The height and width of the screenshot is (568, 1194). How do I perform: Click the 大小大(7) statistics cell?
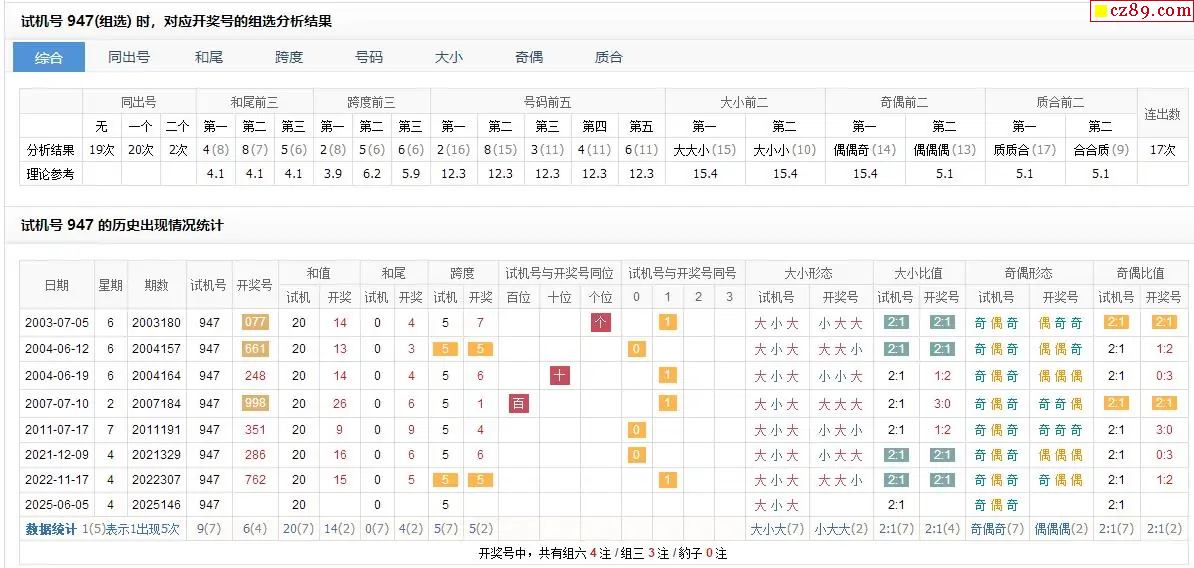click(777, 529)
